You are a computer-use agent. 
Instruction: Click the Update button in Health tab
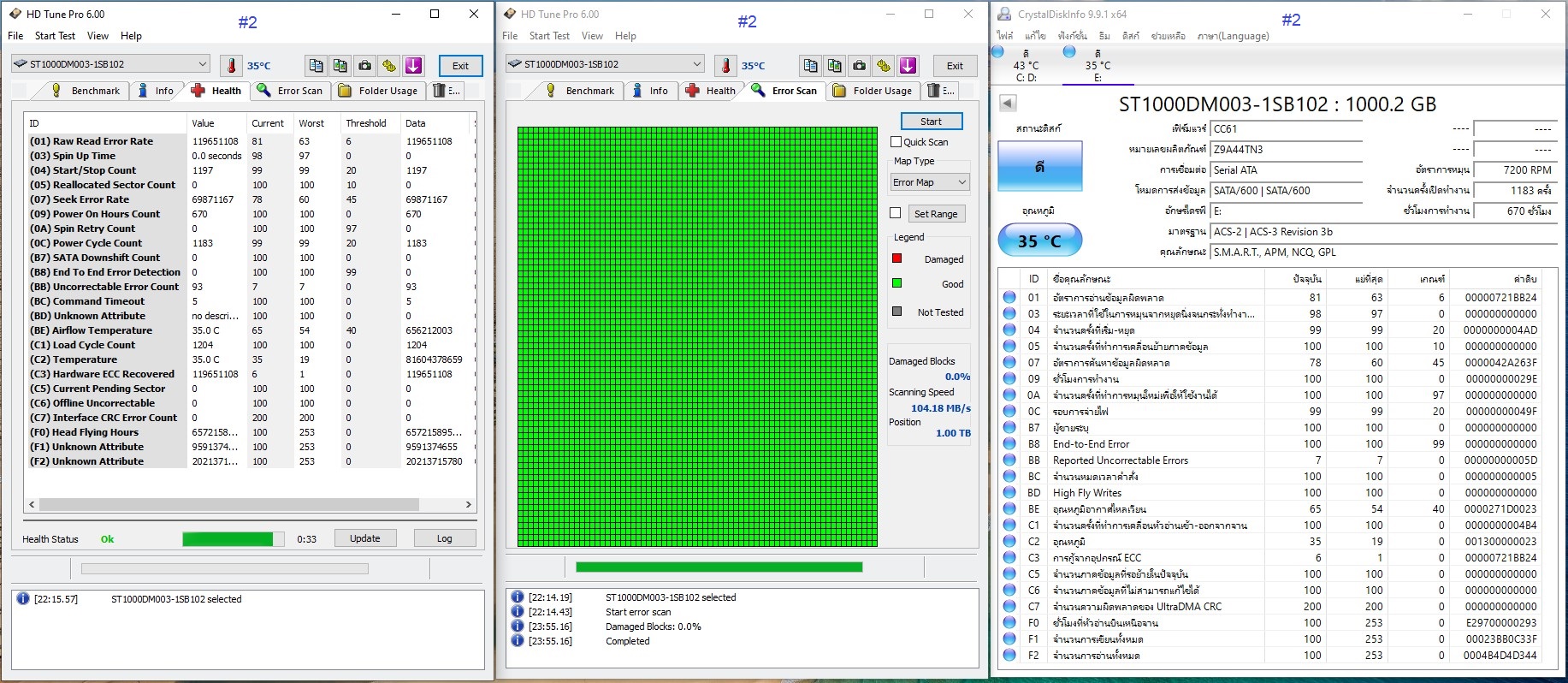click(x=364, y=538)
